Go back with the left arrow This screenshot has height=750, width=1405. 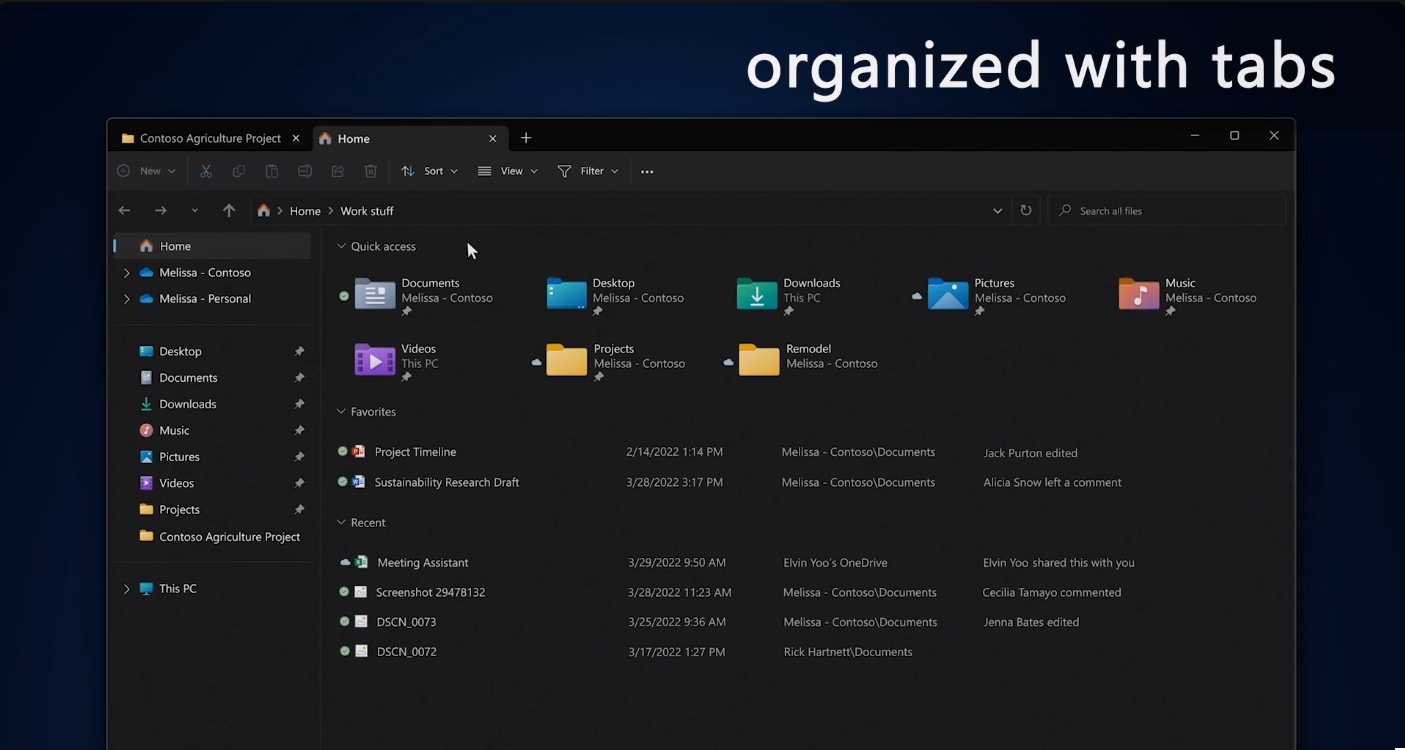(x=124, y=211)
